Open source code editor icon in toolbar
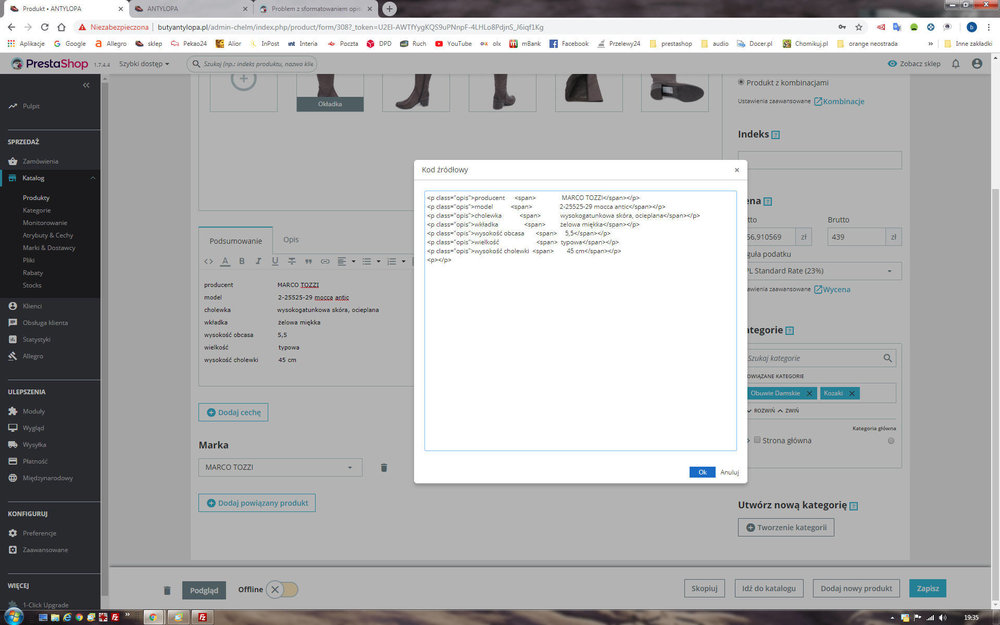Screen dimensions: 1000x625 (209, 261)
